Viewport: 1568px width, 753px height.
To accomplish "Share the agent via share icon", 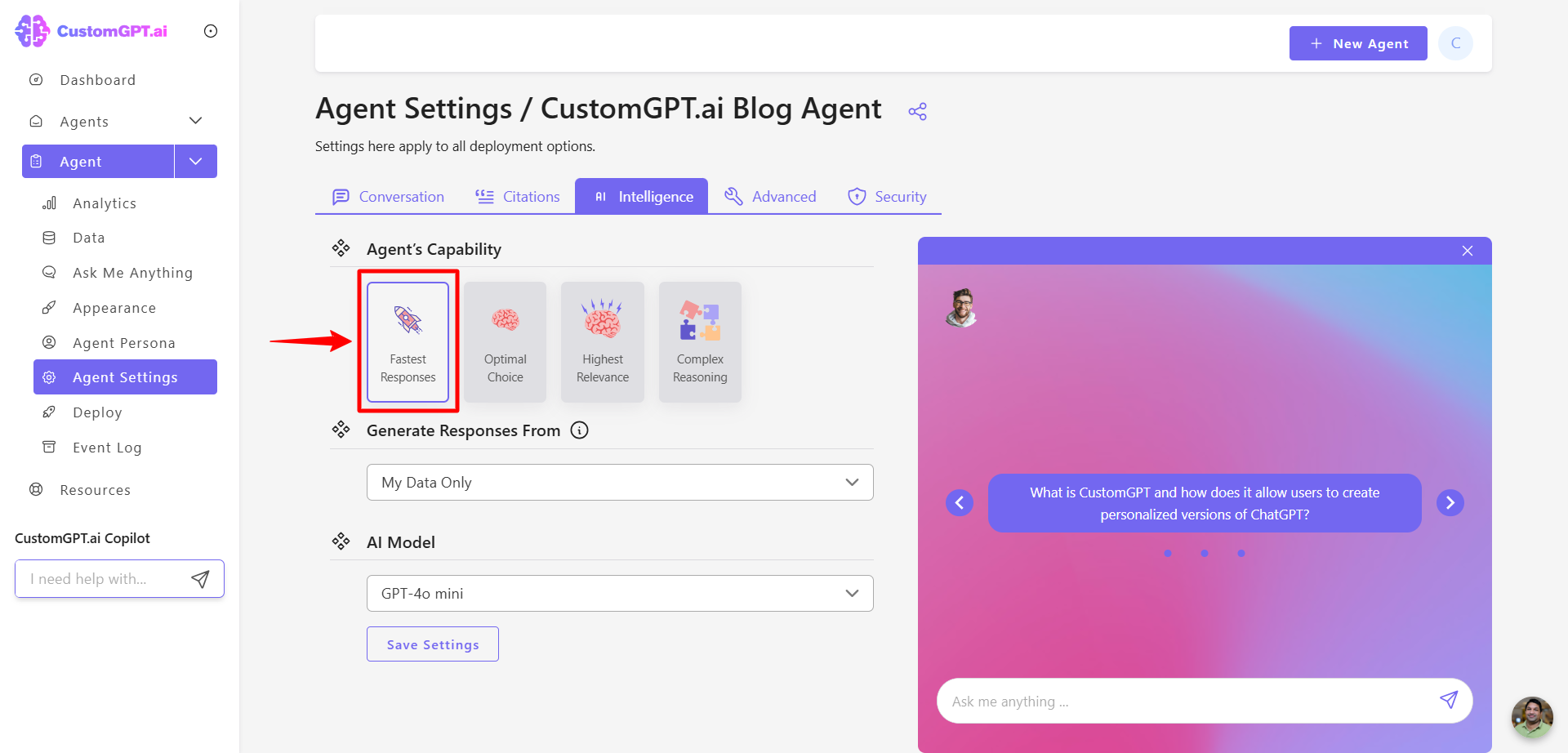I will (918, 111).
